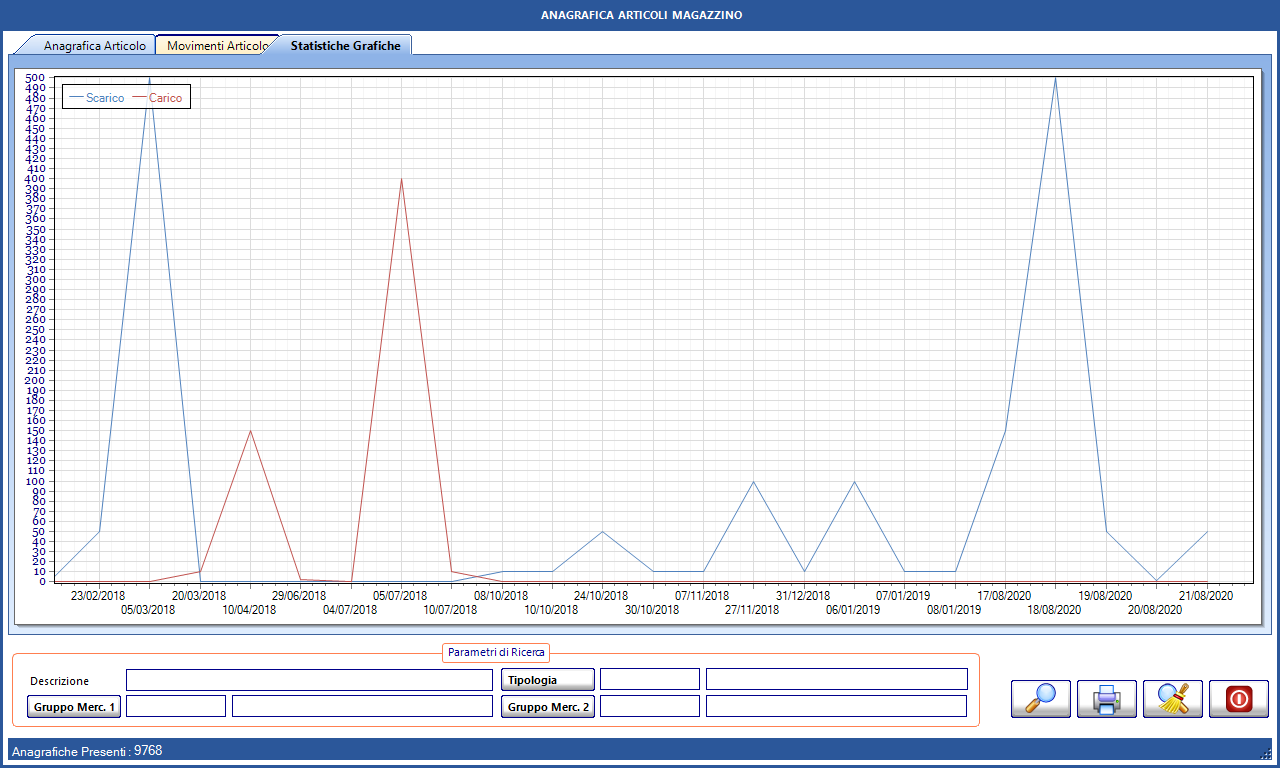The width and height of the screenshot is (1280, 768).
Task: Click the magnifying glass search button
Action: (1041, 698)
